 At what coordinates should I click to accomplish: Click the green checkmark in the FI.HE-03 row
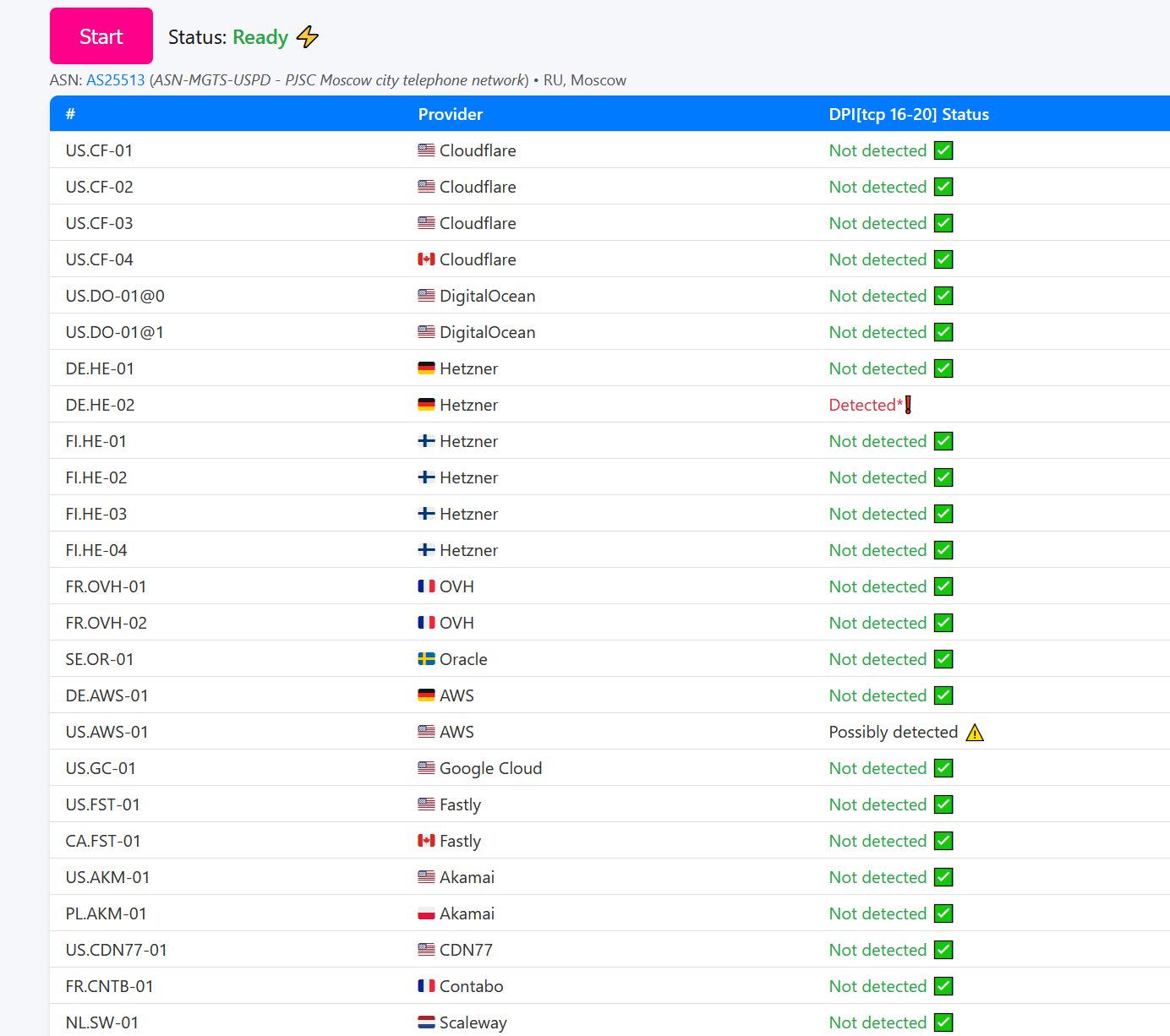point(943,514)
